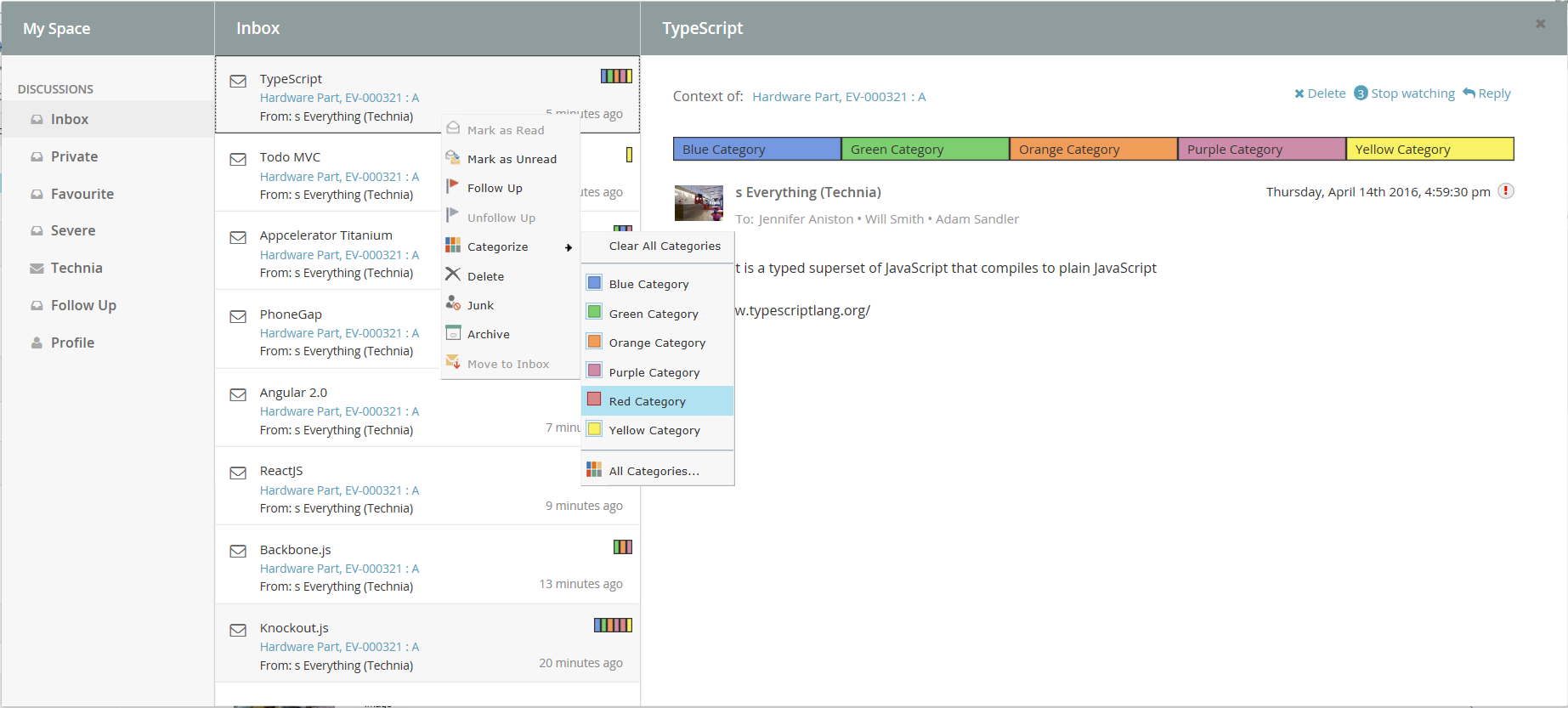Open Hardware Part context link in header
Image resolution: width=1568 pixels, height=708 pixels.
[x=839, y=97]
